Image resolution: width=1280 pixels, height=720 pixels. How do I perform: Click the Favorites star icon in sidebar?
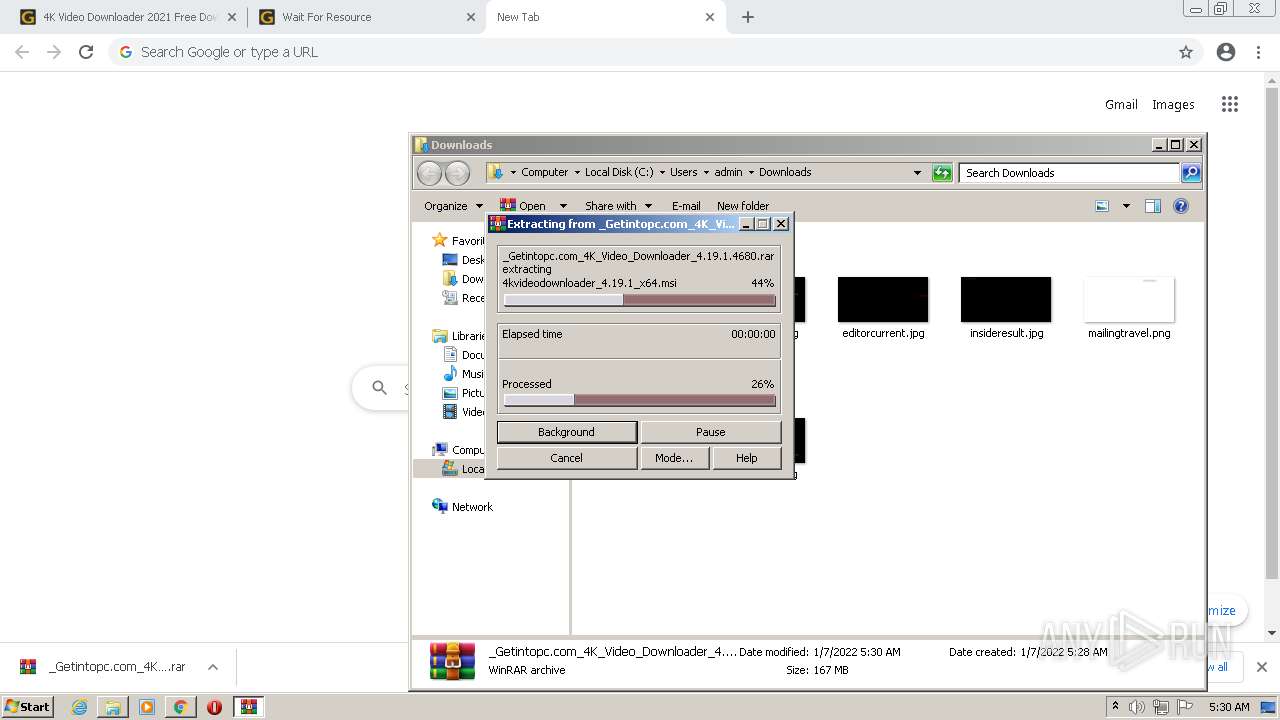[439, 240]
